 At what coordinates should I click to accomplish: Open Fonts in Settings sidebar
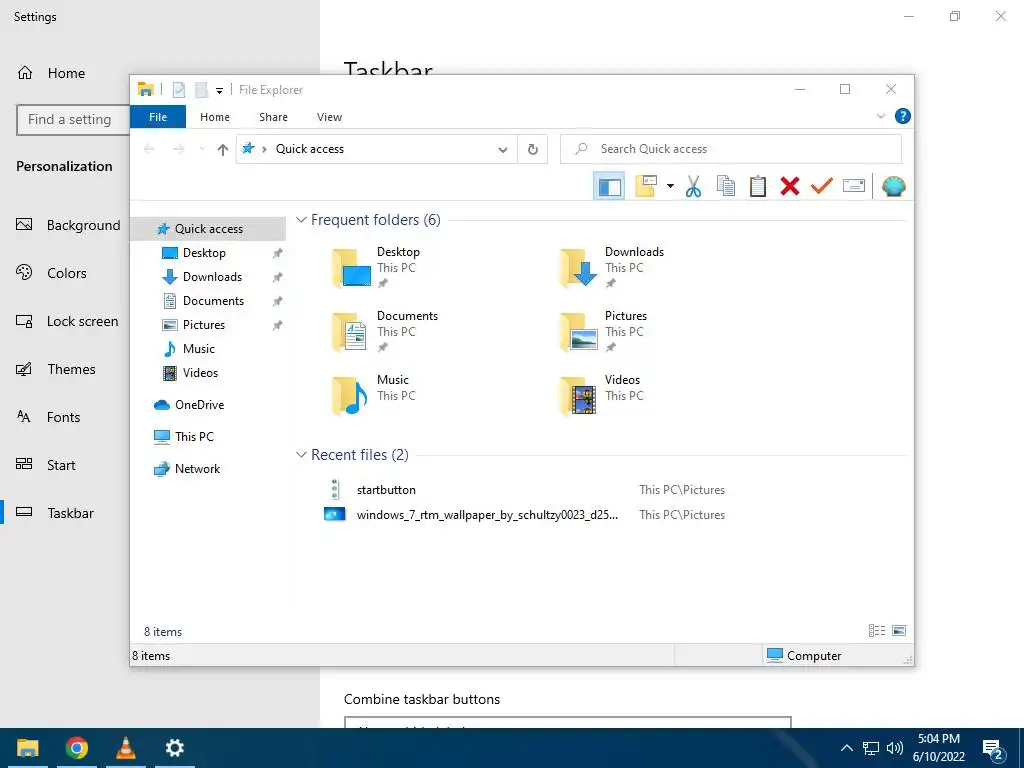point(63,417)
